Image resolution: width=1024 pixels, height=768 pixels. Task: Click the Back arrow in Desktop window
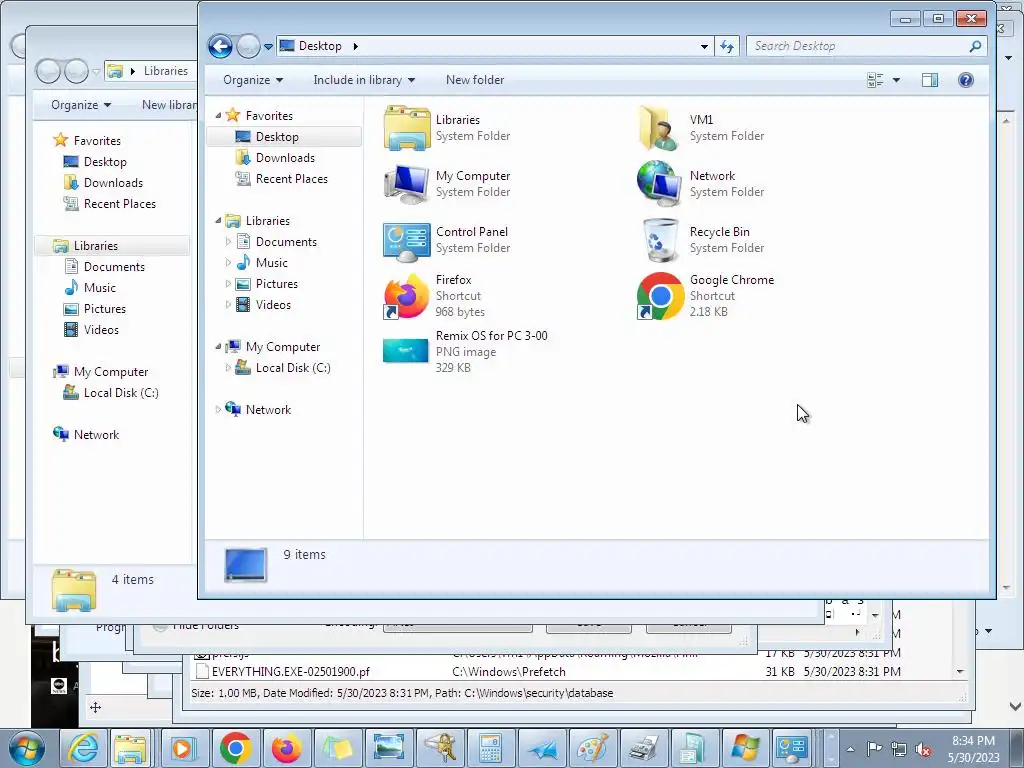[220, 46]
